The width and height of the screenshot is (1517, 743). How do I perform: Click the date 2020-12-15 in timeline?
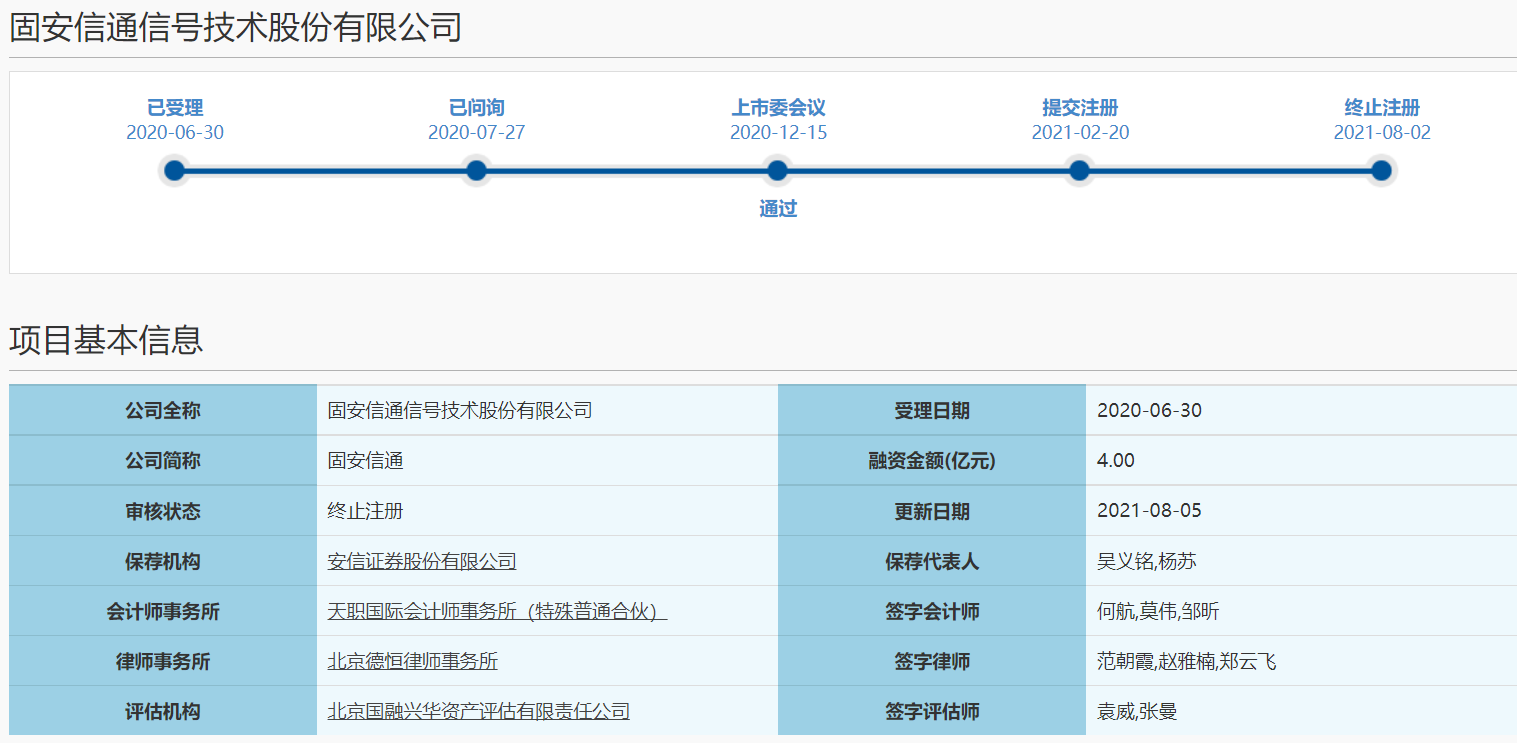778,133
